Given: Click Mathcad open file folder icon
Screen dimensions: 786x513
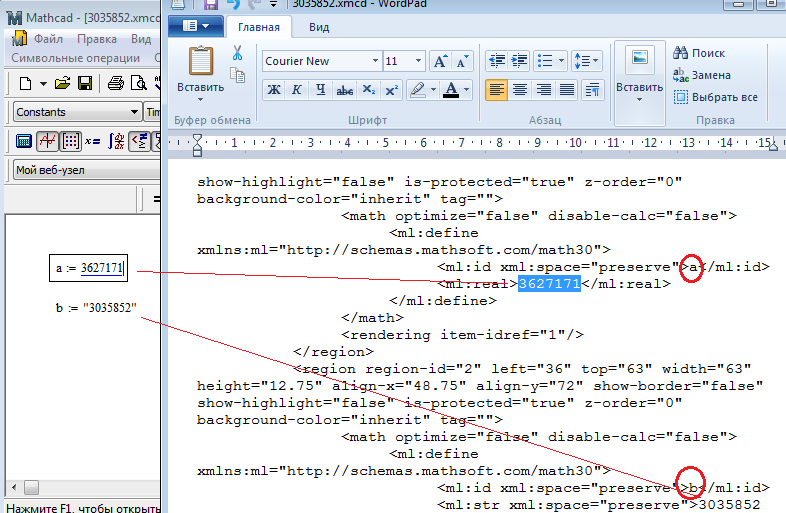Looking at the screenshot, I should pyautogui.click(x=62, y=83).
